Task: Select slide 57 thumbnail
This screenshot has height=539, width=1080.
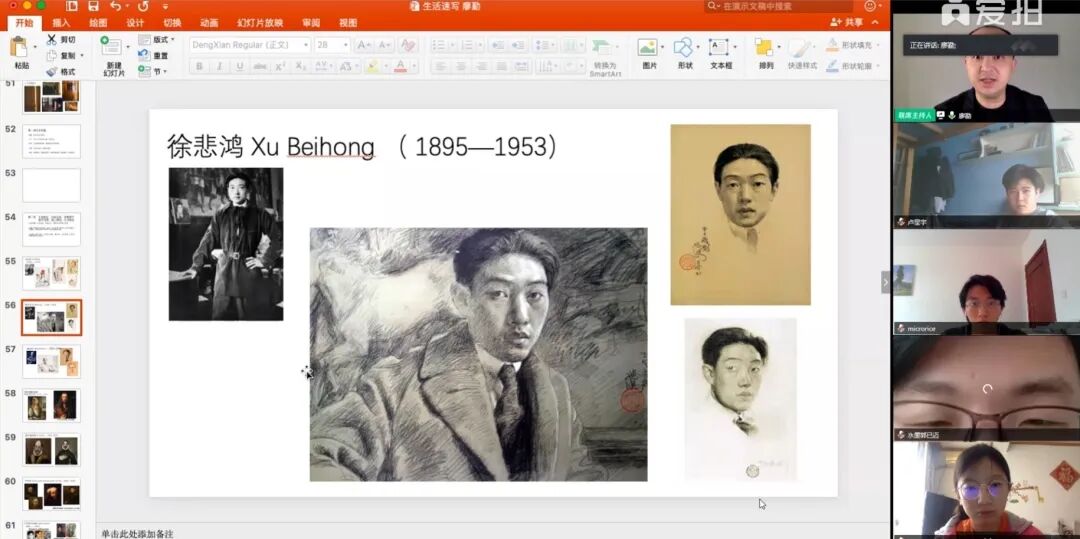Action: tap(52, 361)
